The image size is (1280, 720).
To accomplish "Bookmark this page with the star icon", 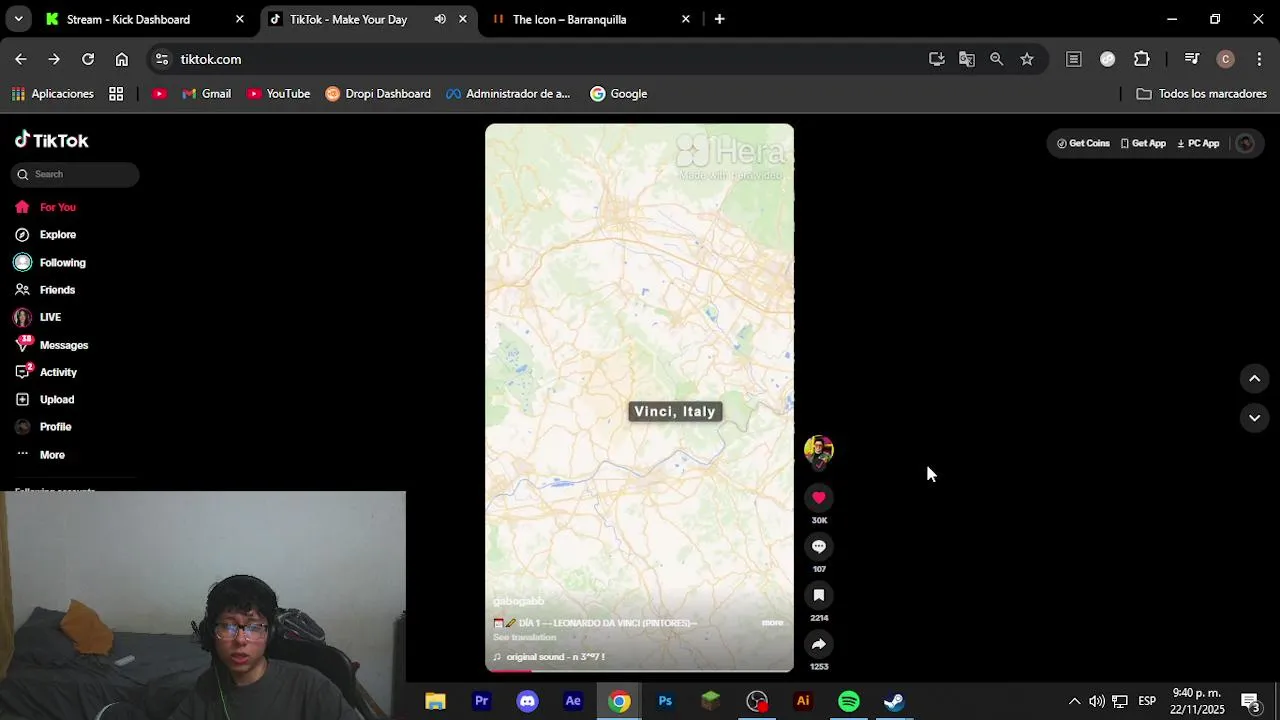I will [1027, 59].
